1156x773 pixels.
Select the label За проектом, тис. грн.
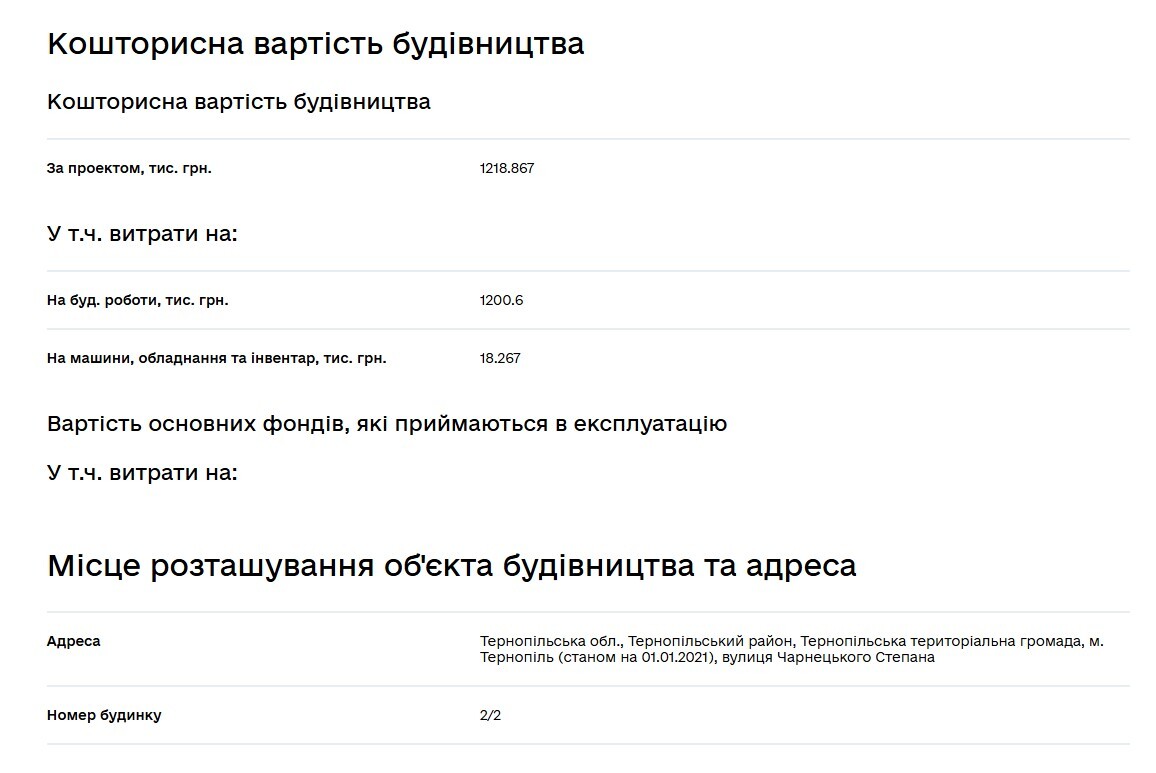pos(129,168)
